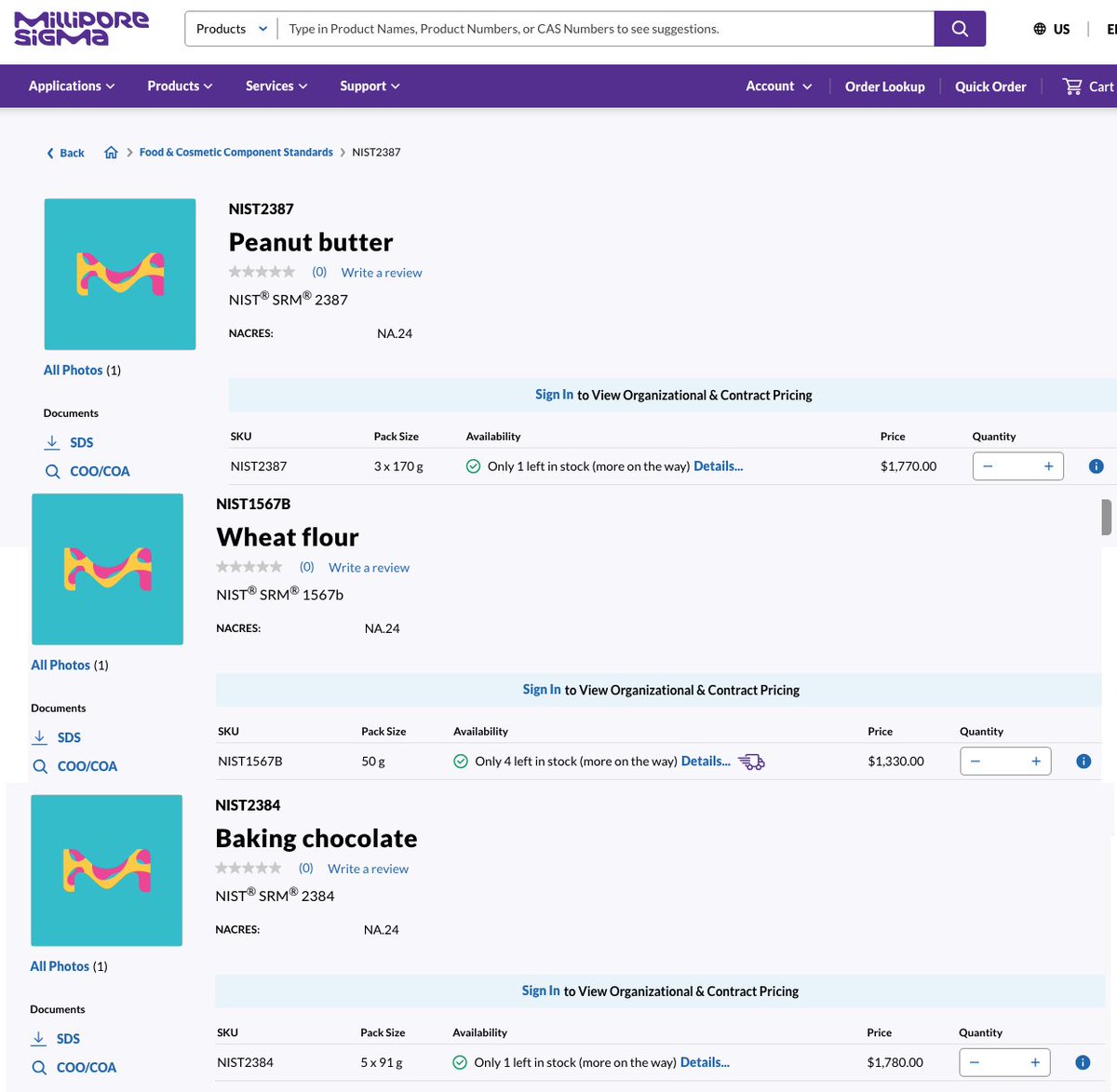Click the 3 x 170 g pack size

click(398, 466)
